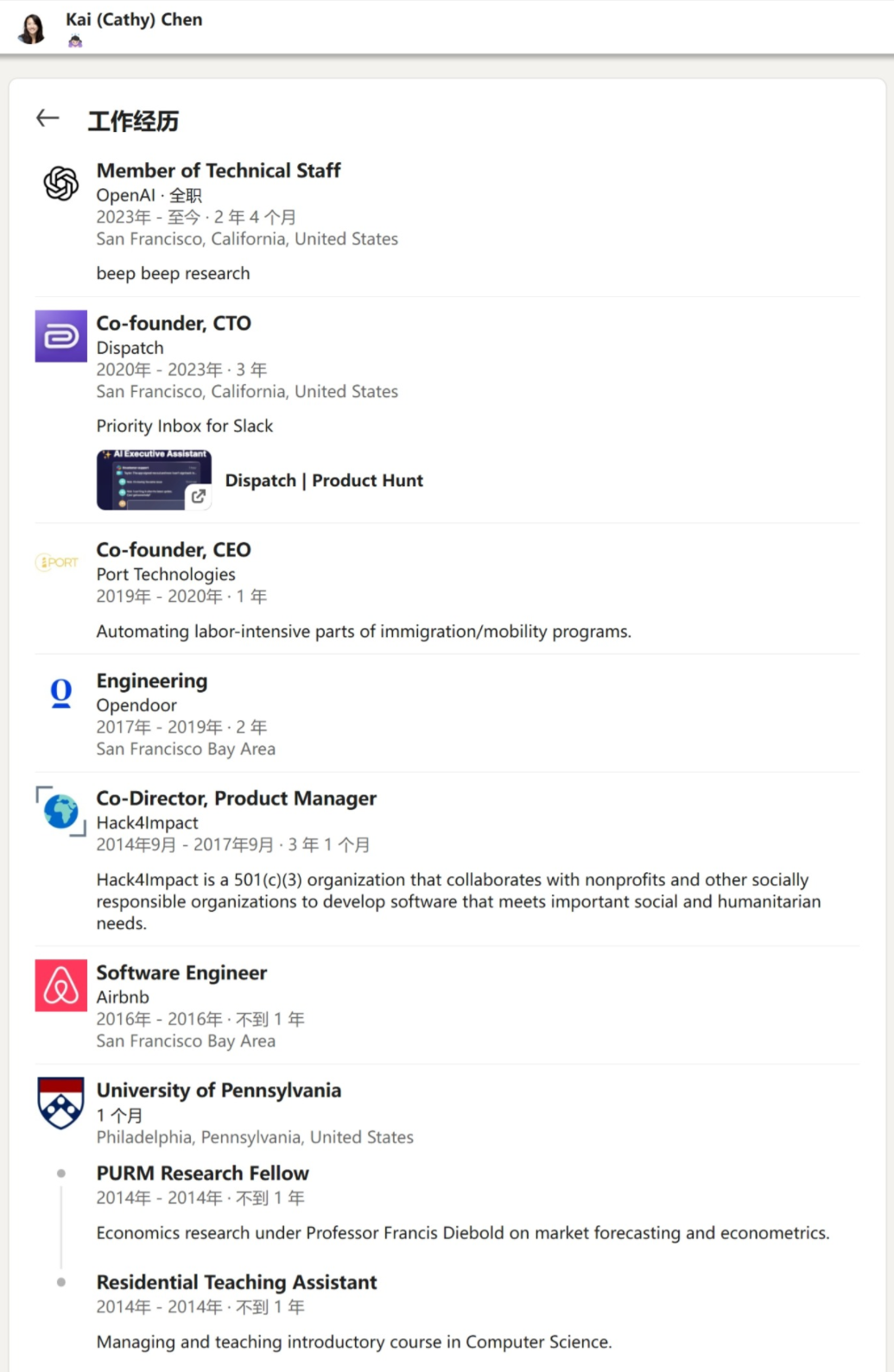Open the University of Pennsylvania shield logo
Viewport: 894px width, 1372px height.
pyautogui.click(x=61, y=1103)
